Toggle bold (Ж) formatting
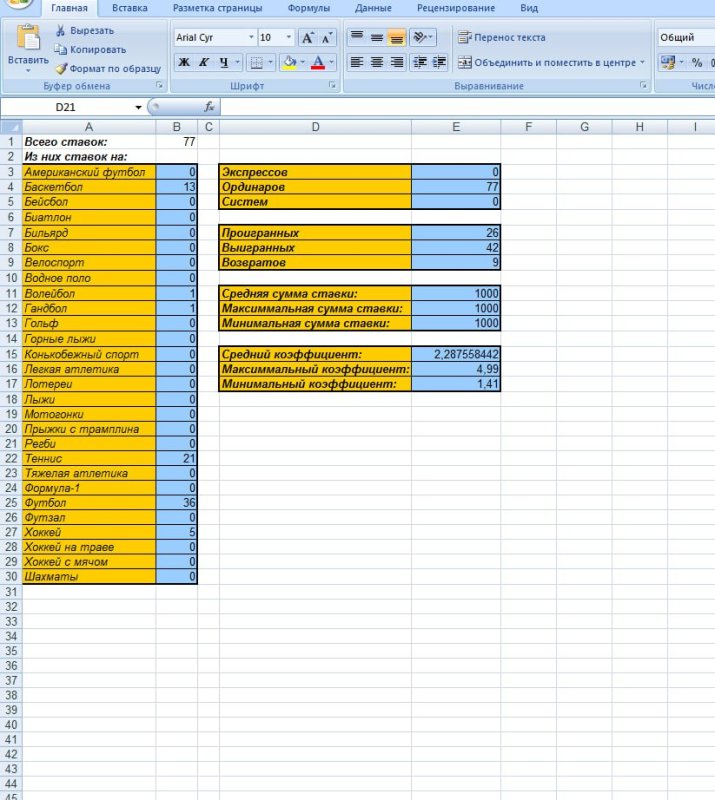This screenshot has height=800, width=715. pyautogui.click(x=184, y=62)
